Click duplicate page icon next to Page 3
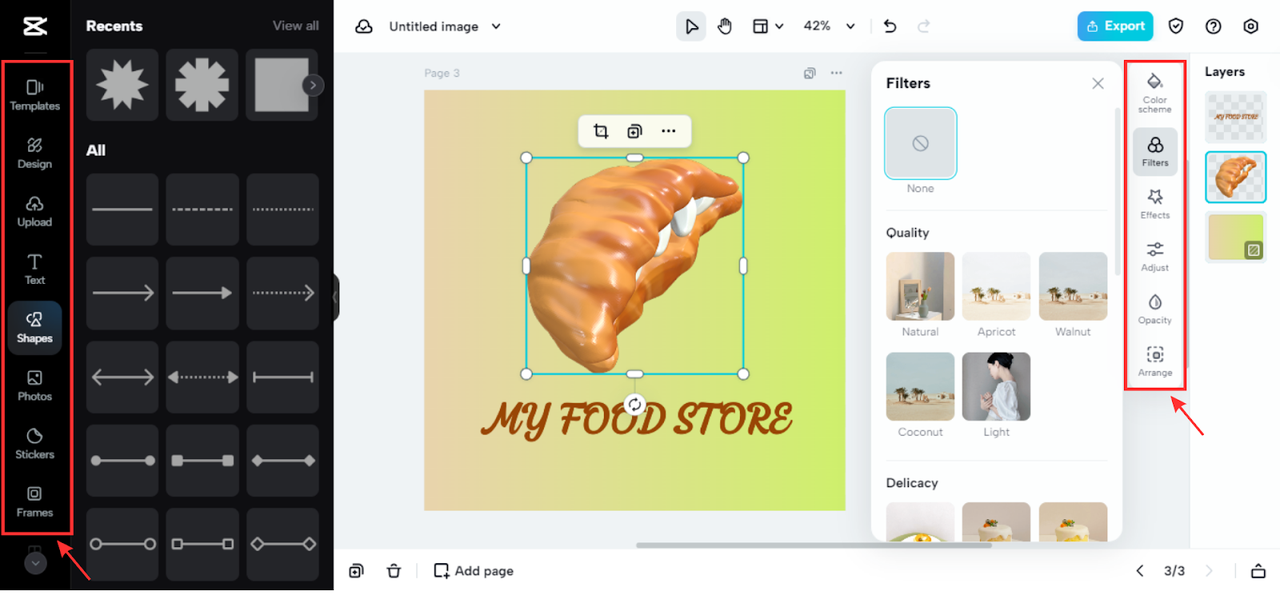Screen dimensions: 1280x595 point(810,73)
